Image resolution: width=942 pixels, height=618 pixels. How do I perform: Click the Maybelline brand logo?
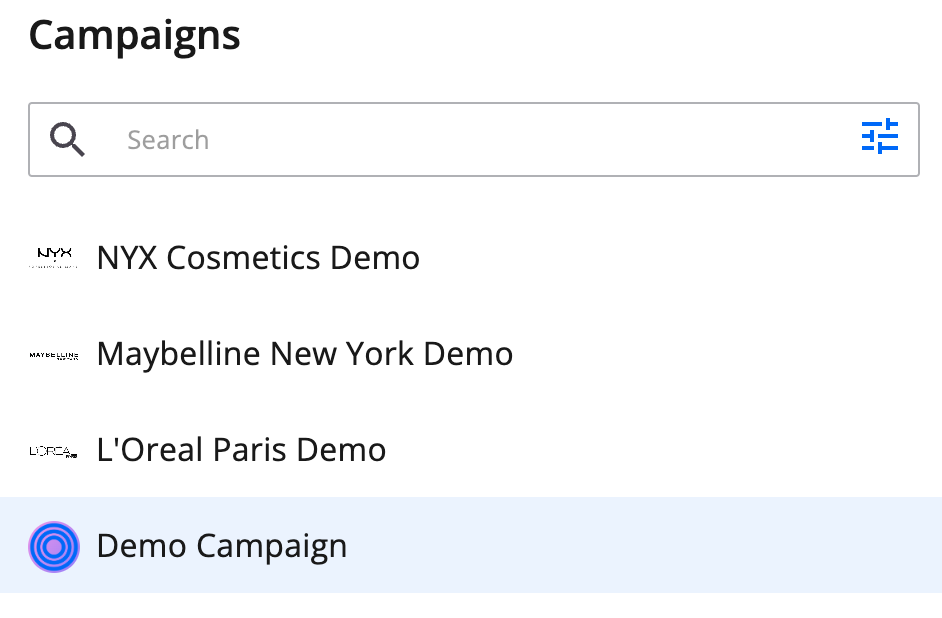coord(54,356)
